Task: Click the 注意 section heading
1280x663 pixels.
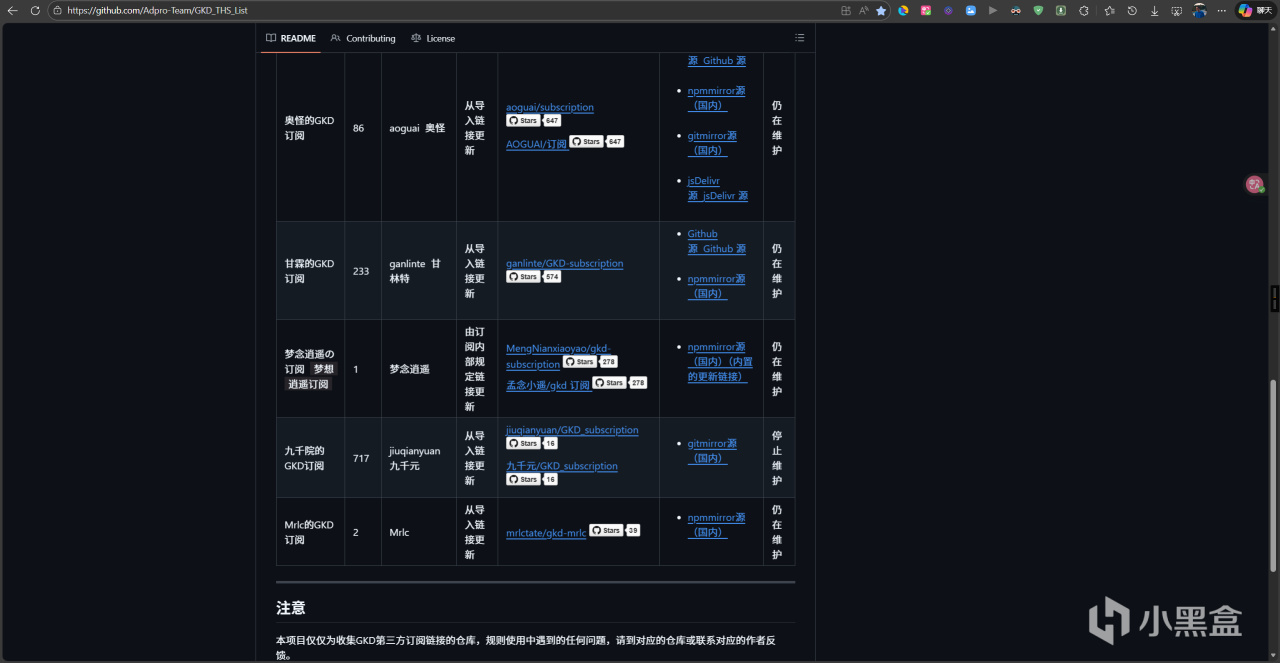Action: [x=291, y=608]
